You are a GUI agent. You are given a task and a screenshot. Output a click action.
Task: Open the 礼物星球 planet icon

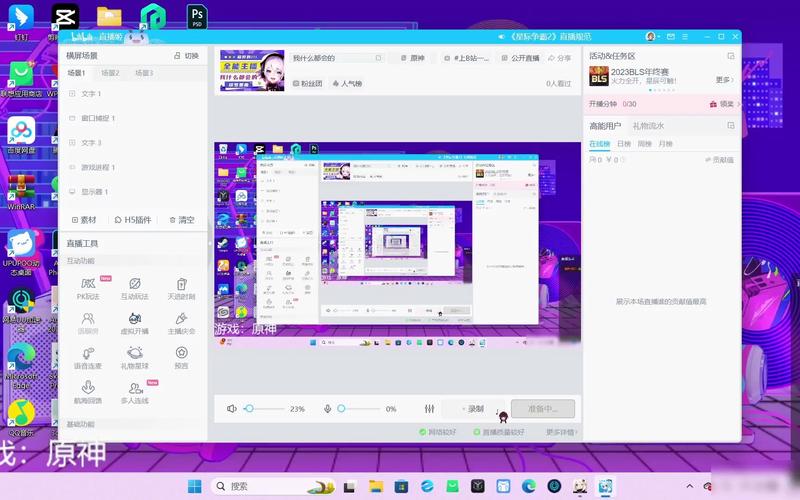(134, 358)
